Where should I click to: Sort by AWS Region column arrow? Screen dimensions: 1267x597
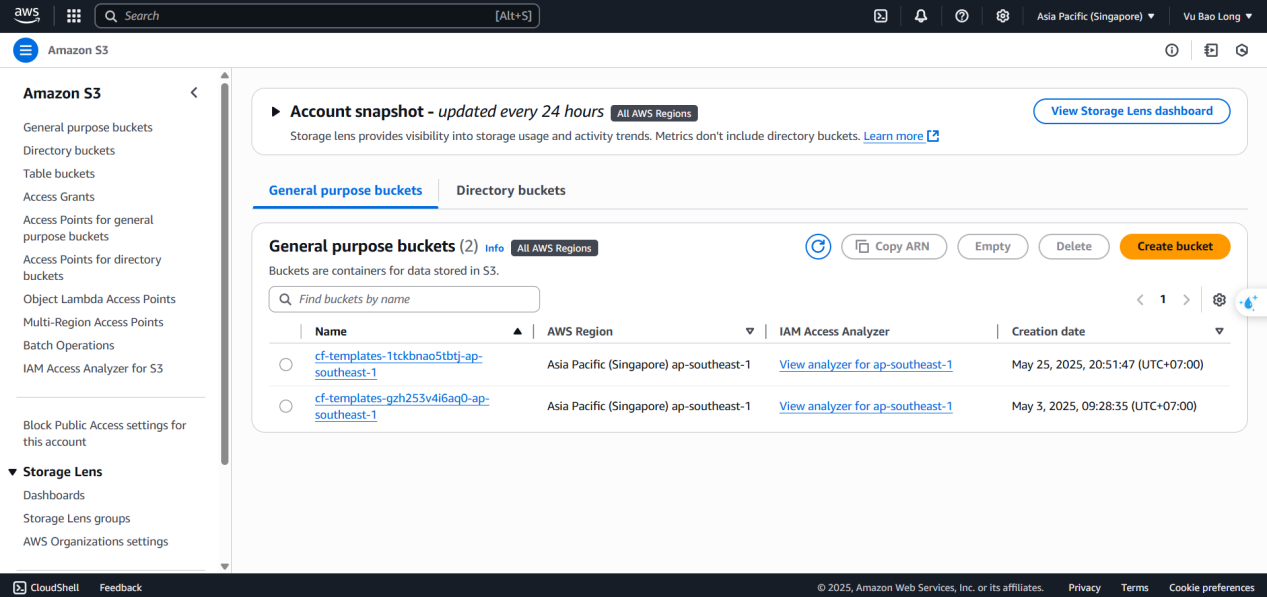click(x=750, y=331)
